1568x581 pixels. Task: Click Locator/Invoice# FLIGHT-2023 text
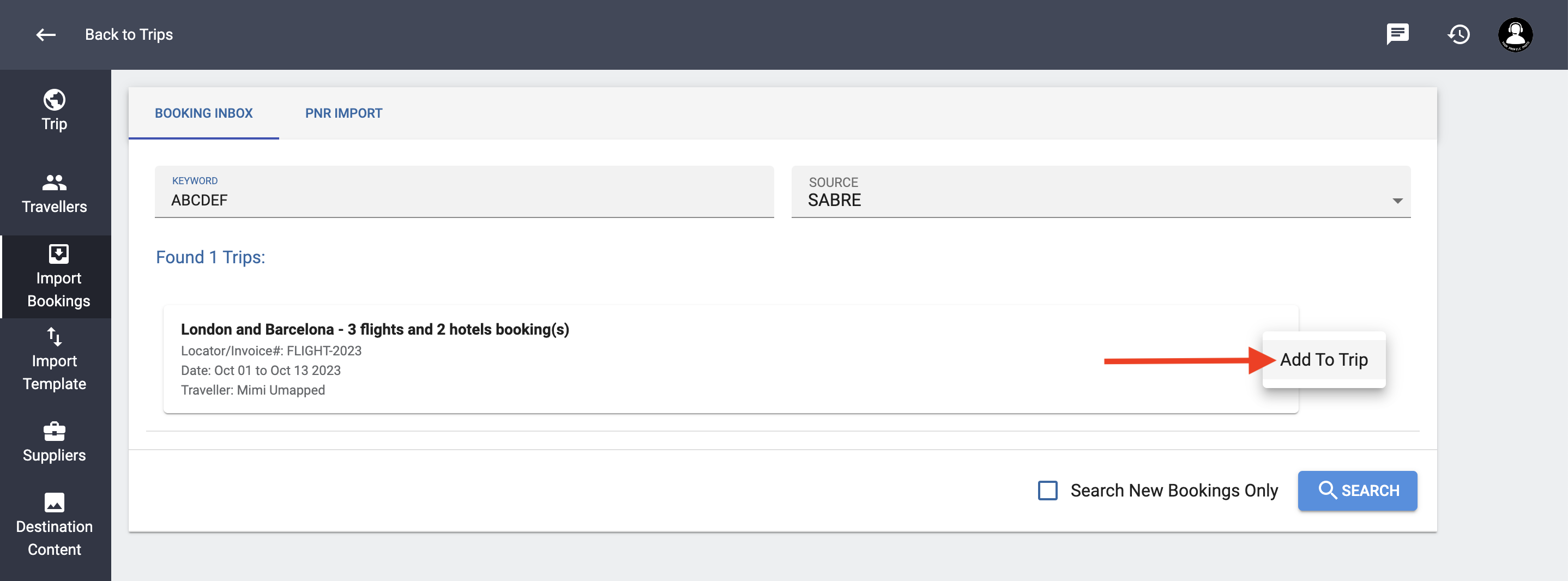click(271, 351)
